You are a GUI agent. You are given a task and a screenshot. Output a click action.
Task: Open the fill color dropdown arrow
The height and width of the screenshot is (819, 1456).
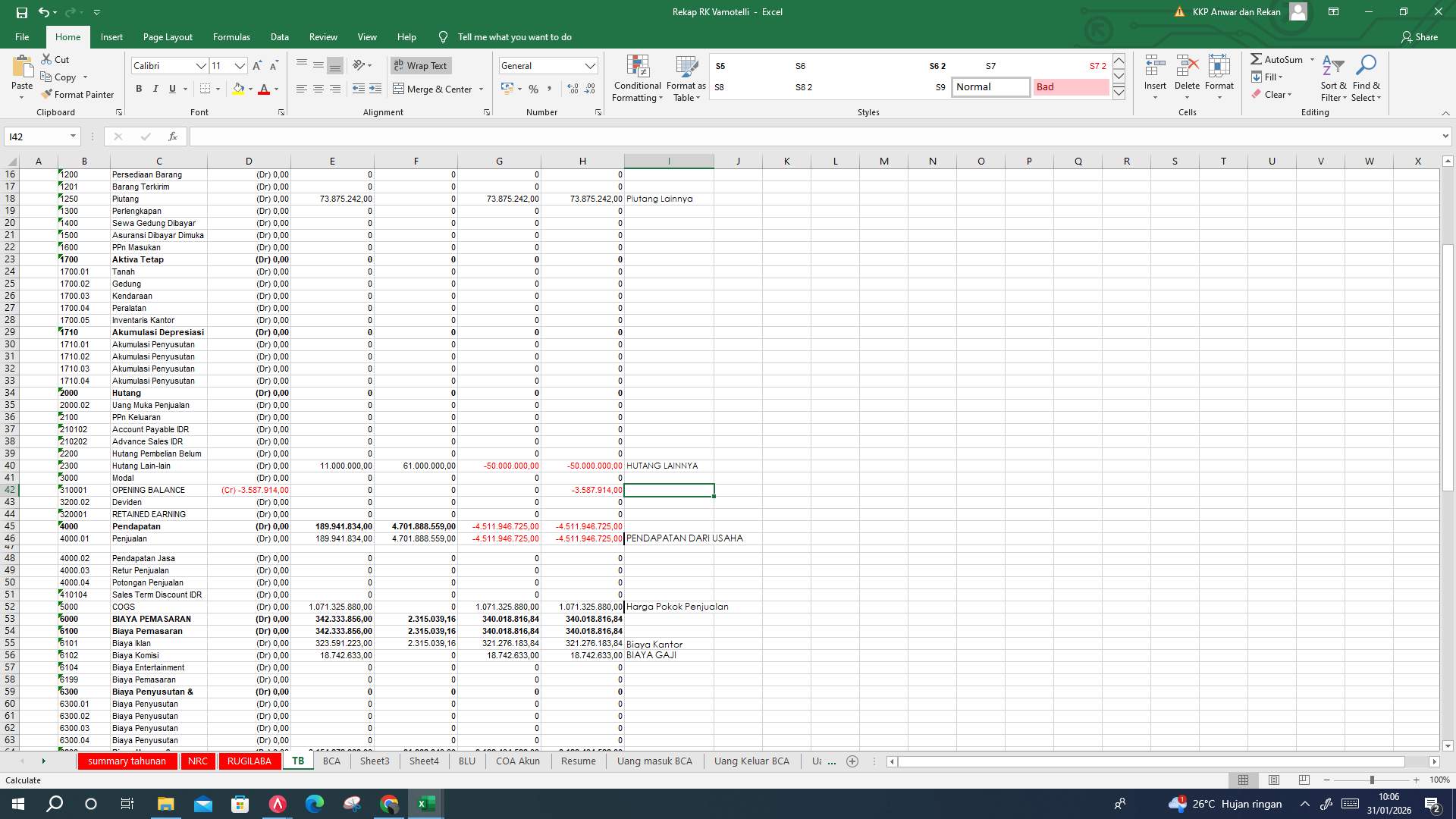250,89
